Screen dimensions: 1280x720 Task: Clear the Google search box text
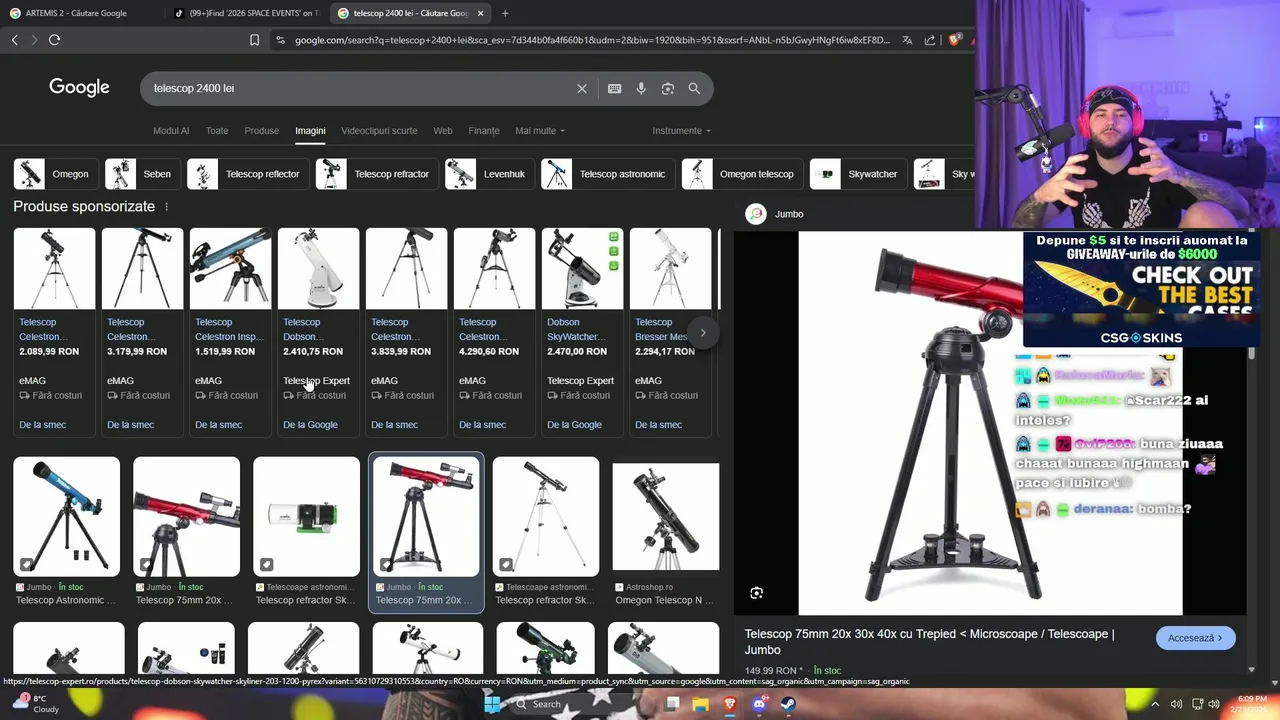pos(581,88)
